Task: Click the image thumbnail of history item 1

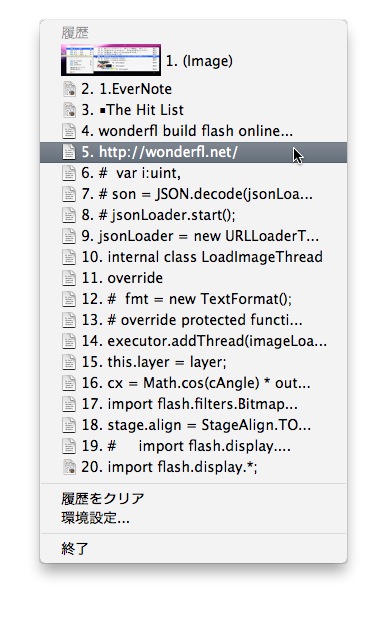Action: [111, 60]
